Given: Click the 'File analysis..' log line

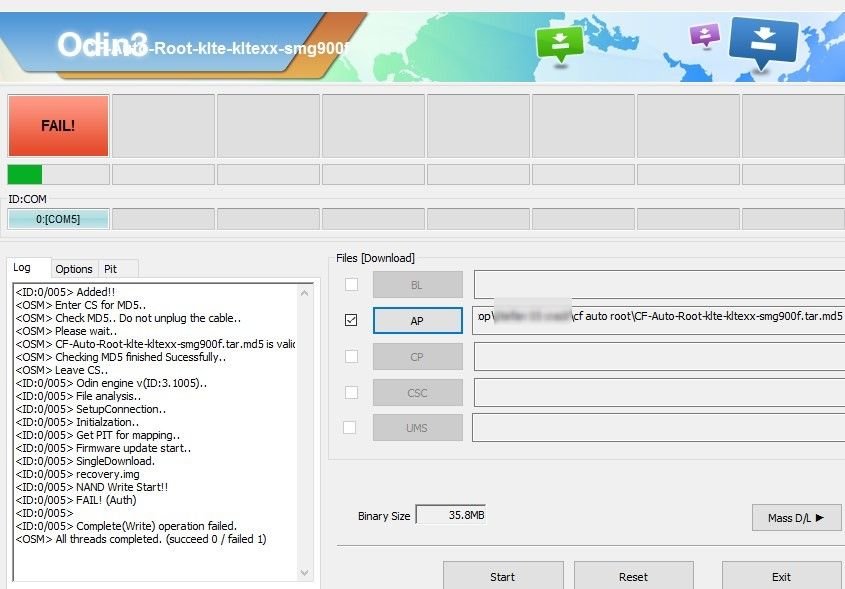Looking at the screenshot, I should point(79,396).
